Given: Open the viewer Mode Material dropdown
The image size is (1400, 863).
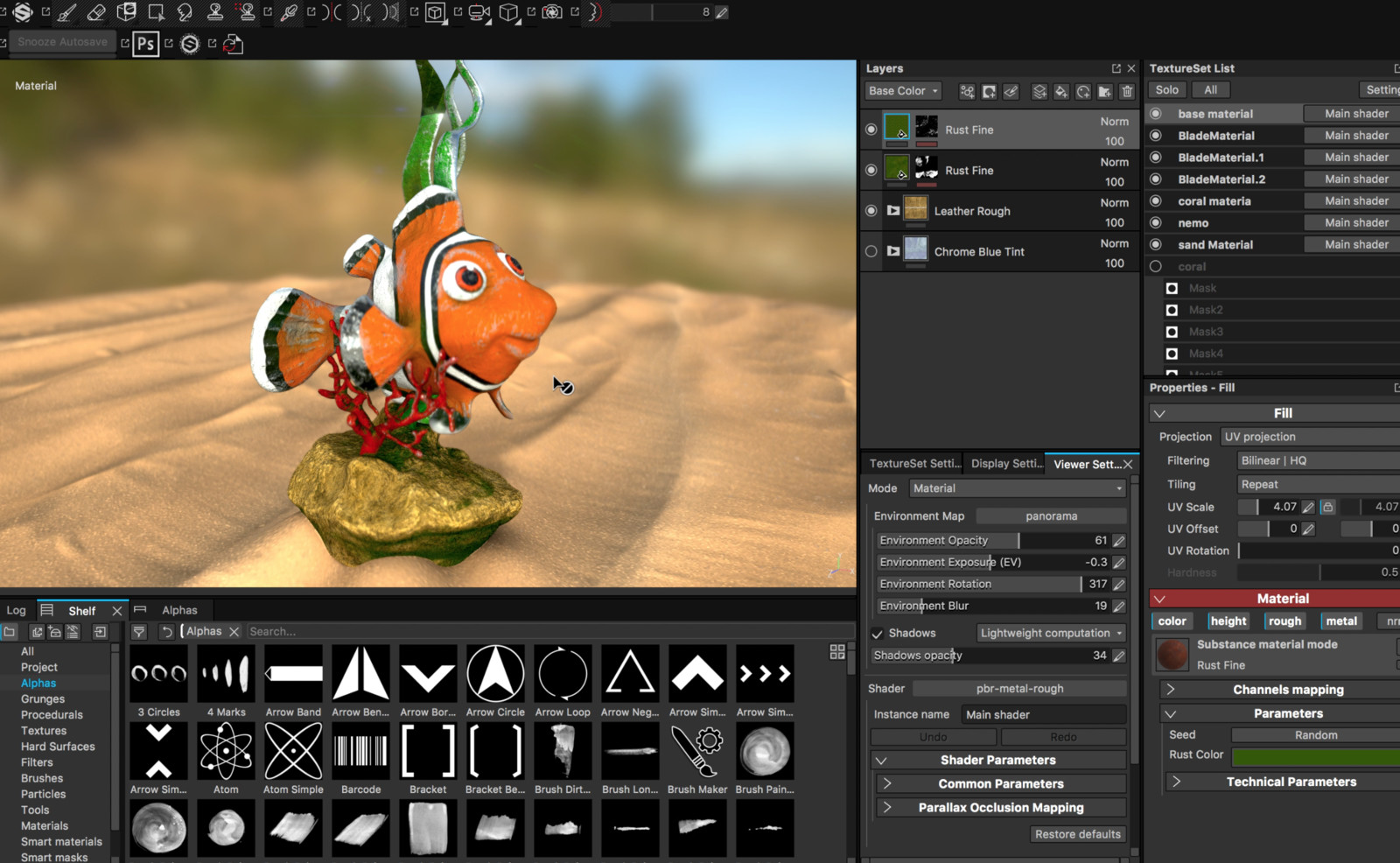Looking at the screenshot, I should 1017,488.
